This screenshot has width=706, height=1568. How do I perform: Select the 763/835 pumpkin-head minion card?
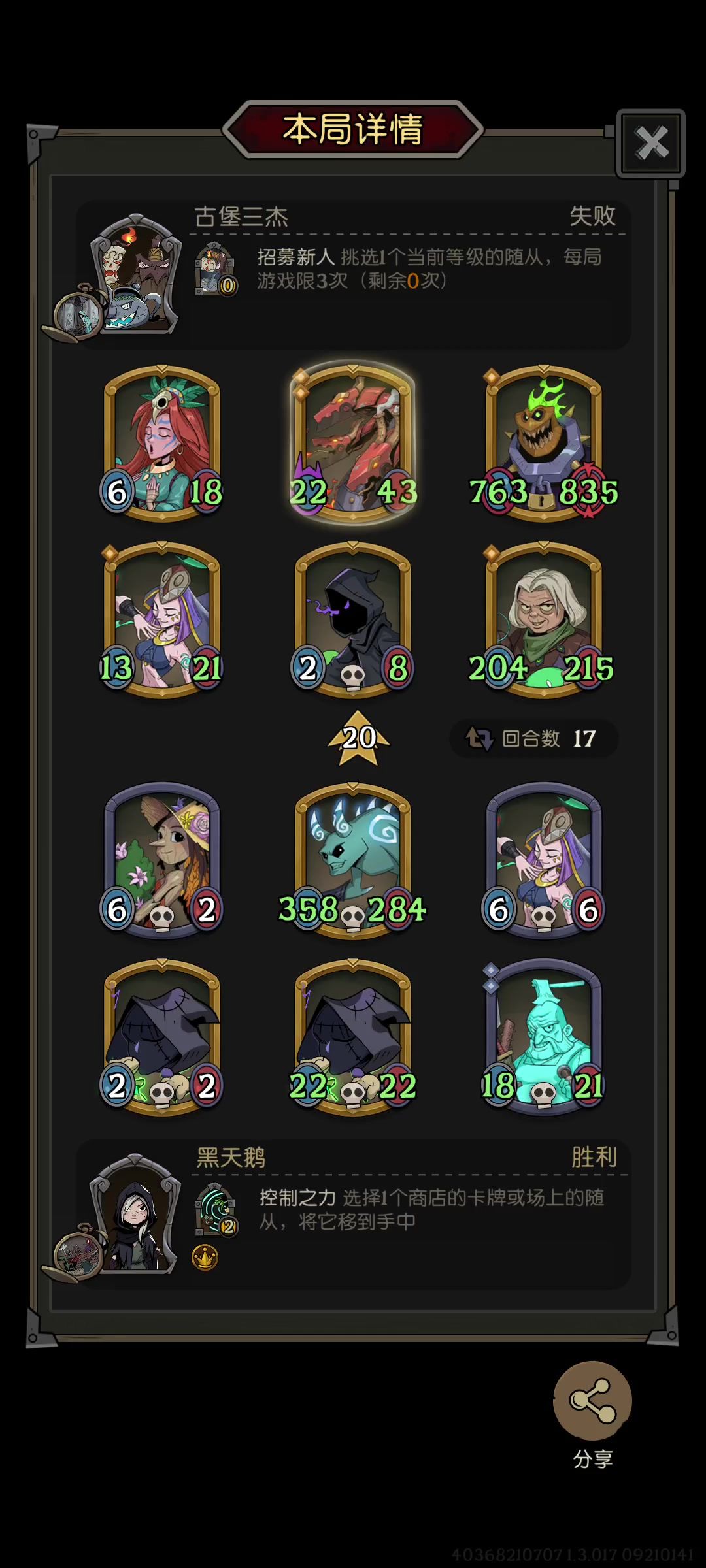[543, 444]
